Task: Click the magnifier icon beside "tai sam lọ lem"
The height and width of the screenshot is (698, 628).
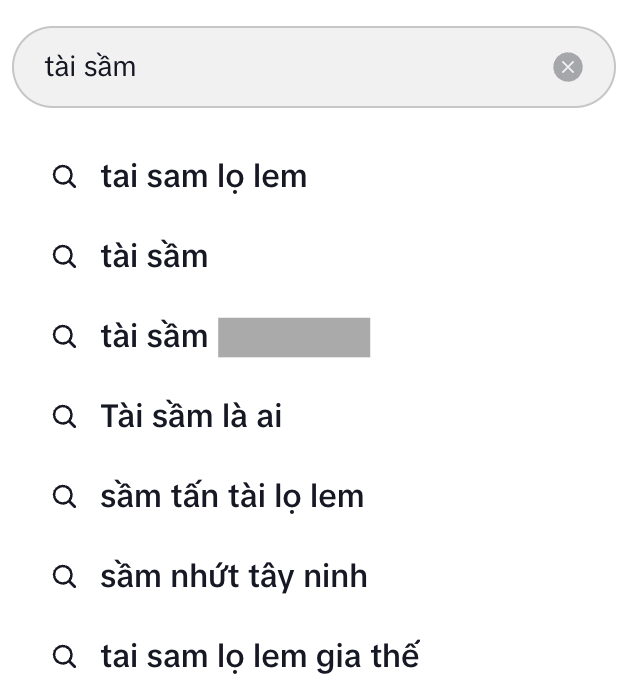Action: pos(64,177)
